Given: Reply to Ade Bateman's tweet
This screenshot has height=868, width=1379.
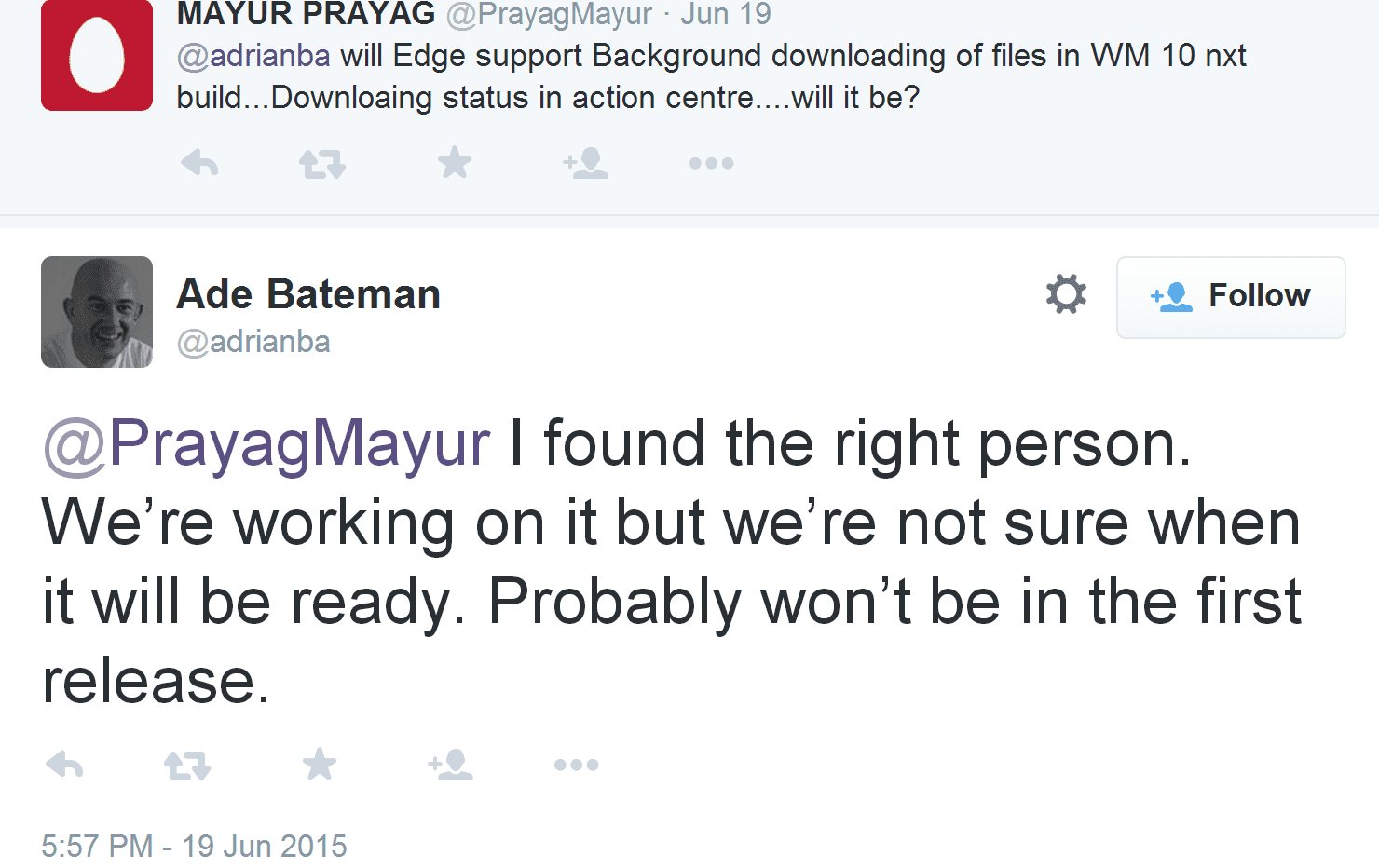Looking at the screenshot, I should 65,765.
